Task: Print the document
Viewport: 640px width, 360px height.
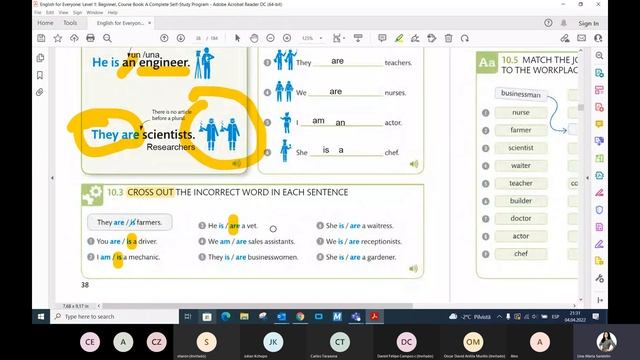Action: pyautogui.click(x=91, y=38)
